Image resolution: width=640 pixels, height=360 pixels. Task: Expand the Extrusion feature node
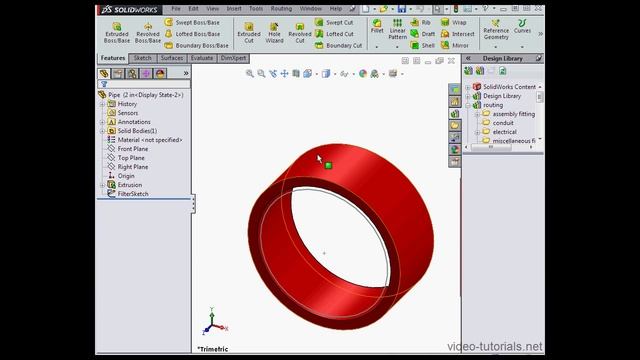[x=102, y=185]
